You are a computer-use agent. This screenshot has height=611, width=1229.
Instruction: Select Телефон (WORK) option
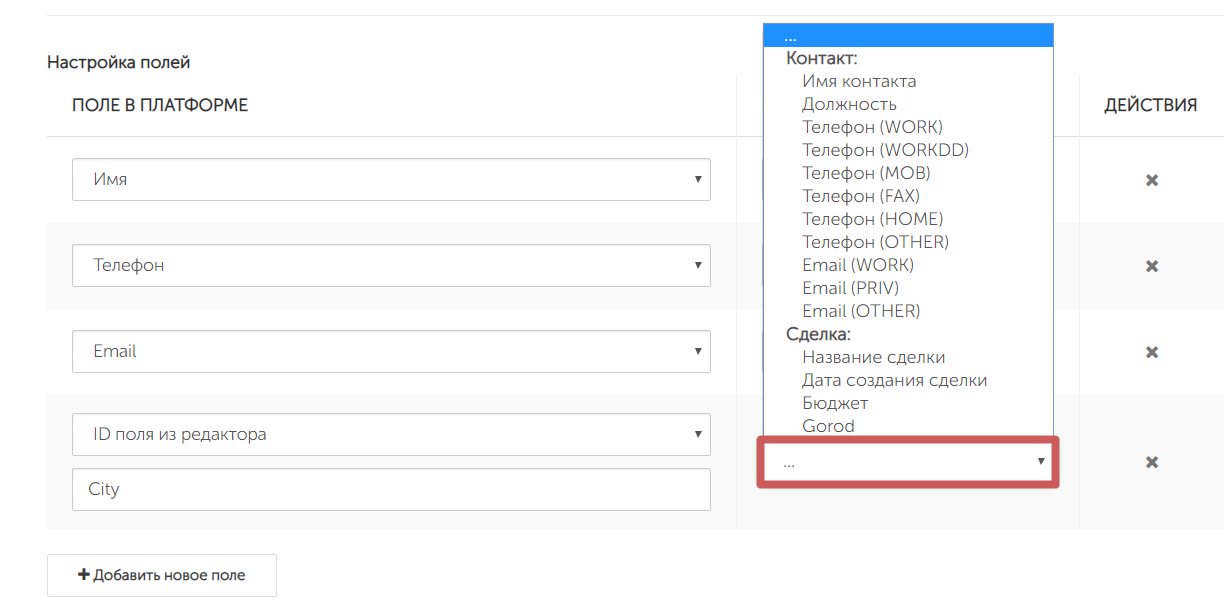pos(872,127)
